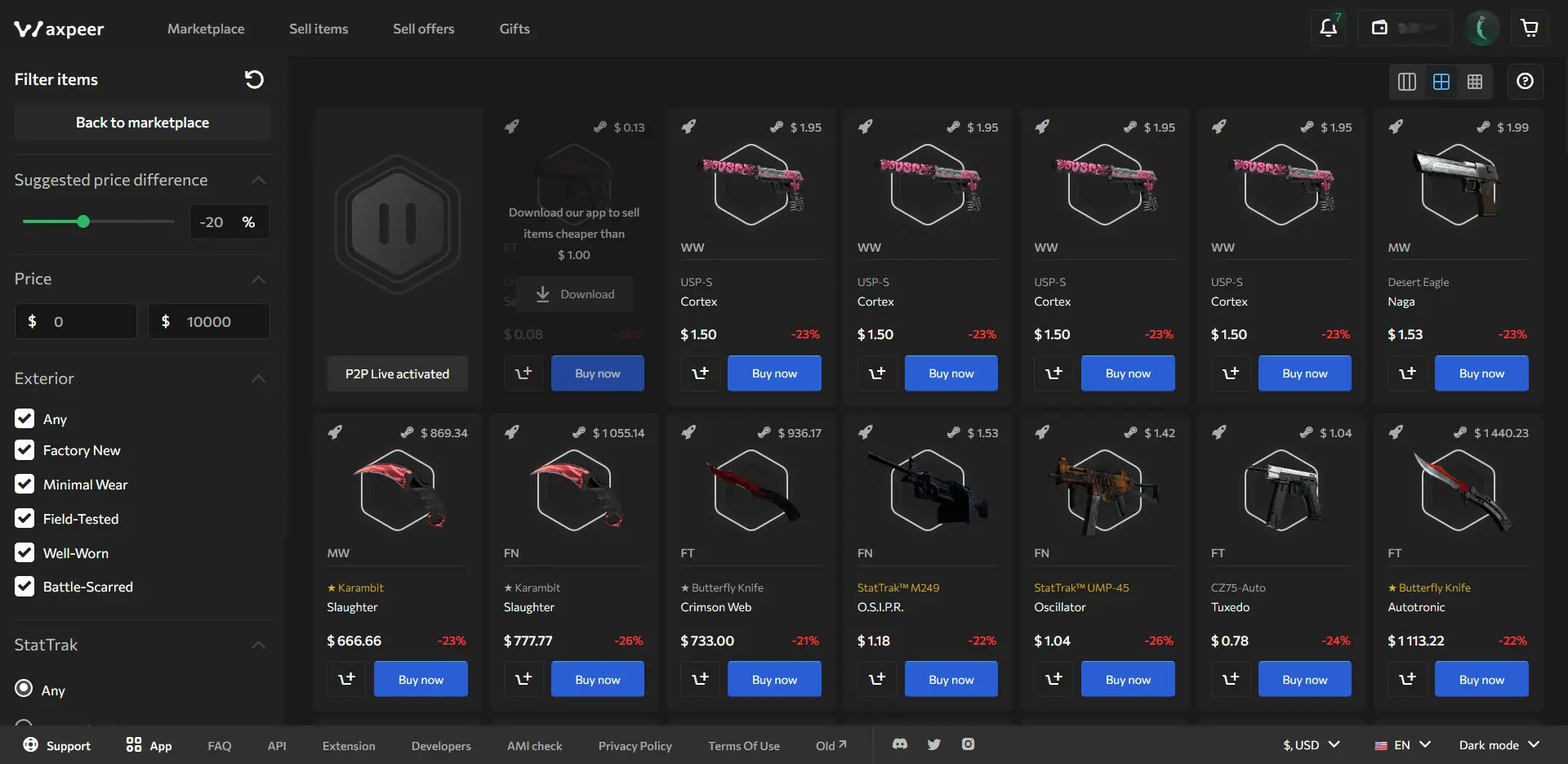This screenshot has height=764, width=1568.
Task: Collapse the Suggested price difference section
Action: click(259, 180)
